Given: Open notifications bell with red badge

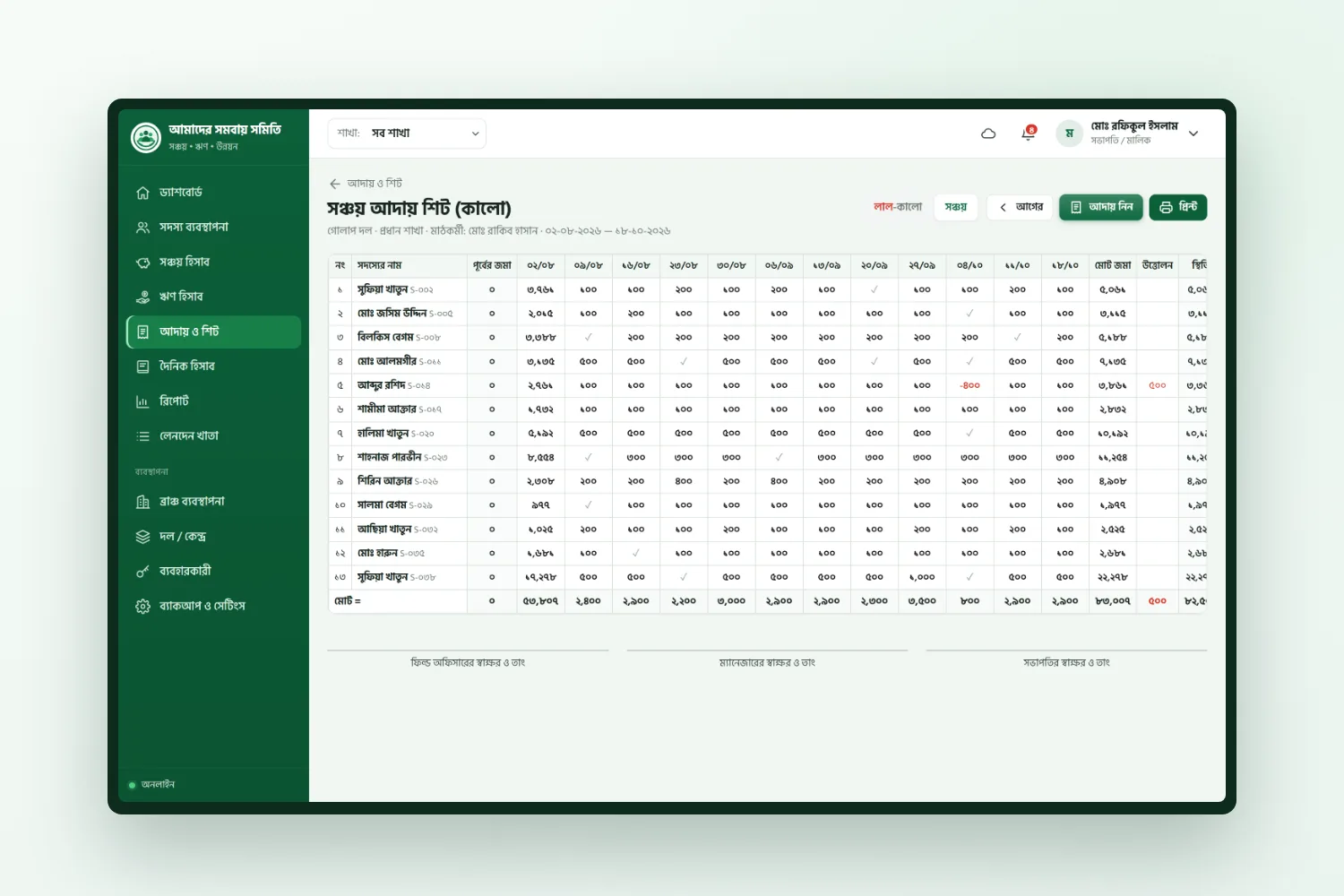Looking at the screenshot, I should [1029, 134].
